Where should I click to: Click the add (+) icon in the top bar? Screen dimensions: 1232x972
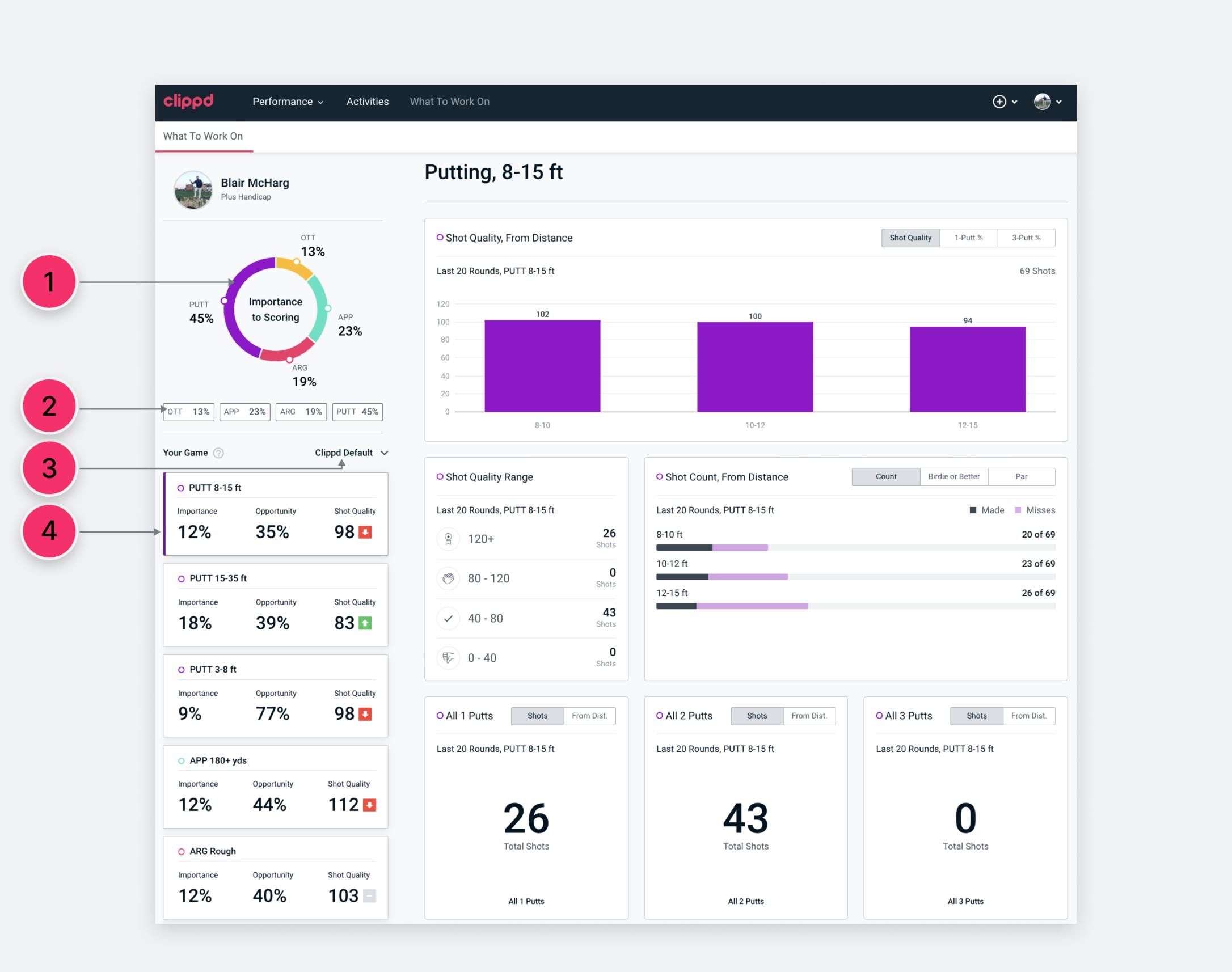(x=1001, y=102)
